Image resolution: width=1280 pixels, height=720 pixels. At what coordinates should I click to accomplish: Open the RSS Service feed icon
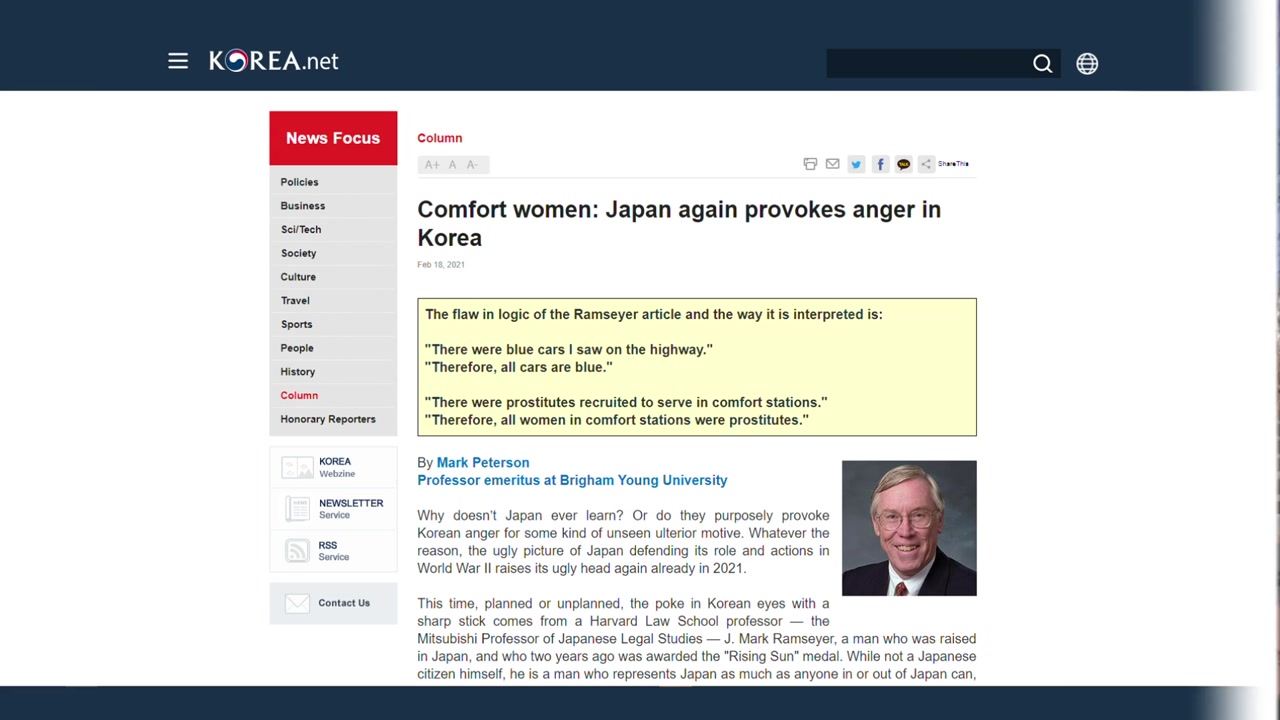(x=297, y=551)
